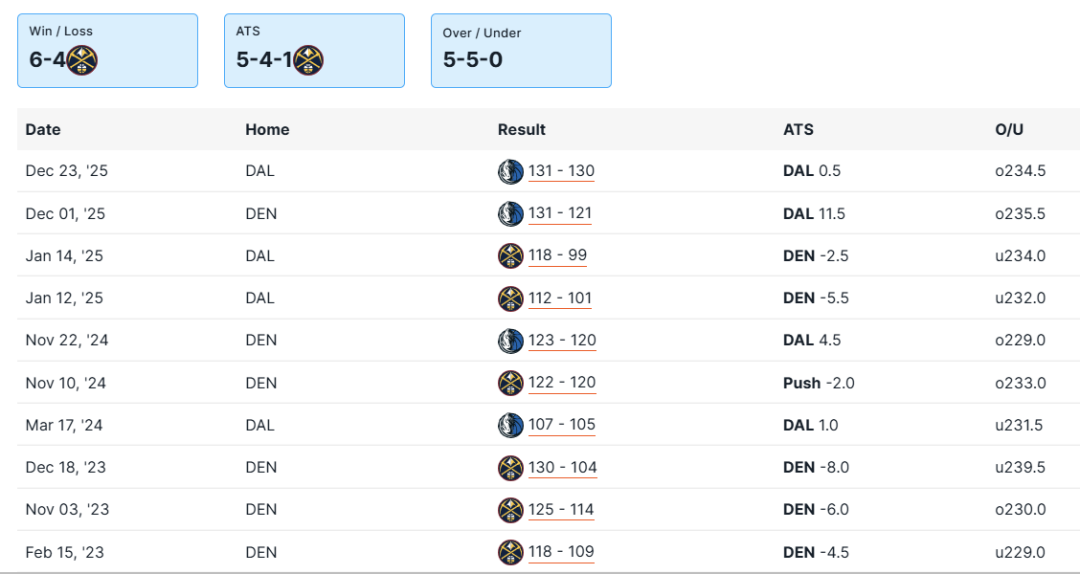The width and height of the screenshot is (1080, 574).
Task: Click Mavericks logo for Dec 01, '25 game
Action: click(510, 214)
